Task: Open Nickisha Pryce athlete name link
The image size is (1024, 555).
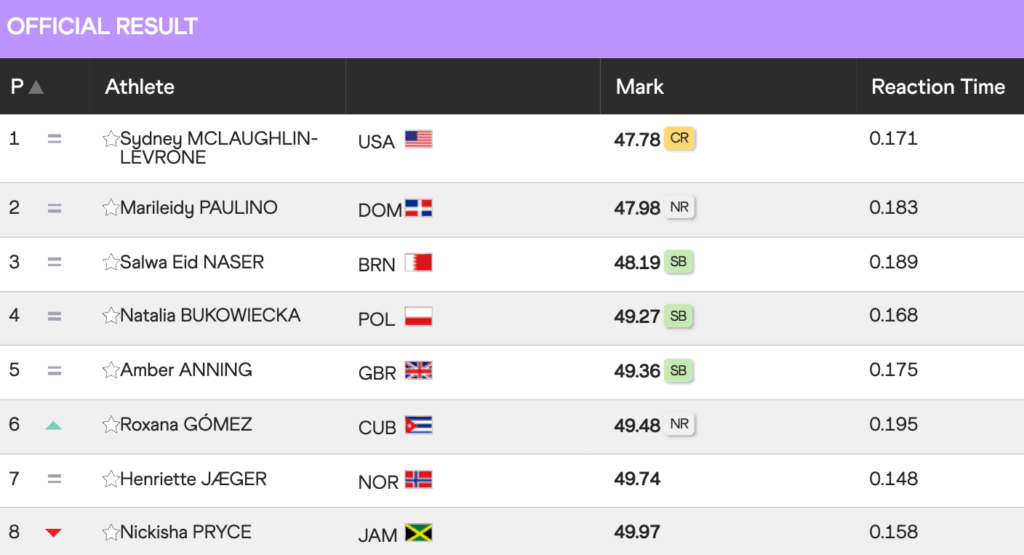Action: tap(185, 532)
